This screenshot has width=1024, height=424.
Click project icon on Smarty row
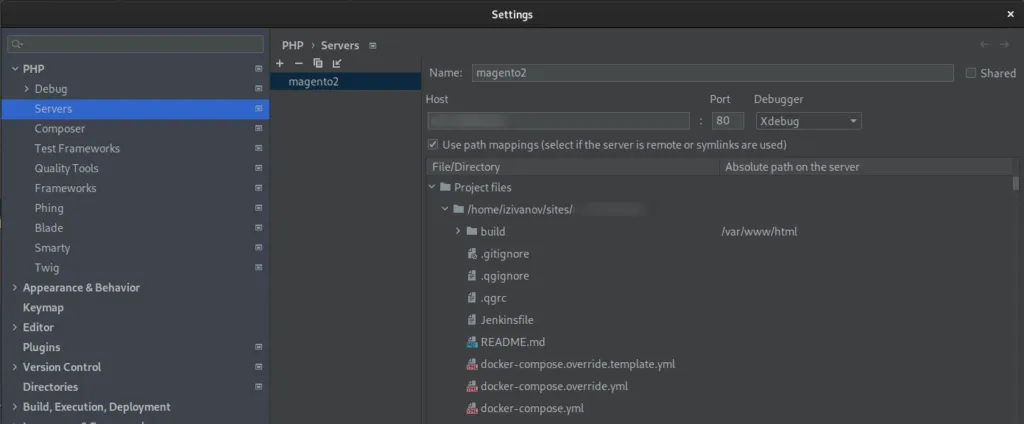pyautogui.click(x=259, y=248)
